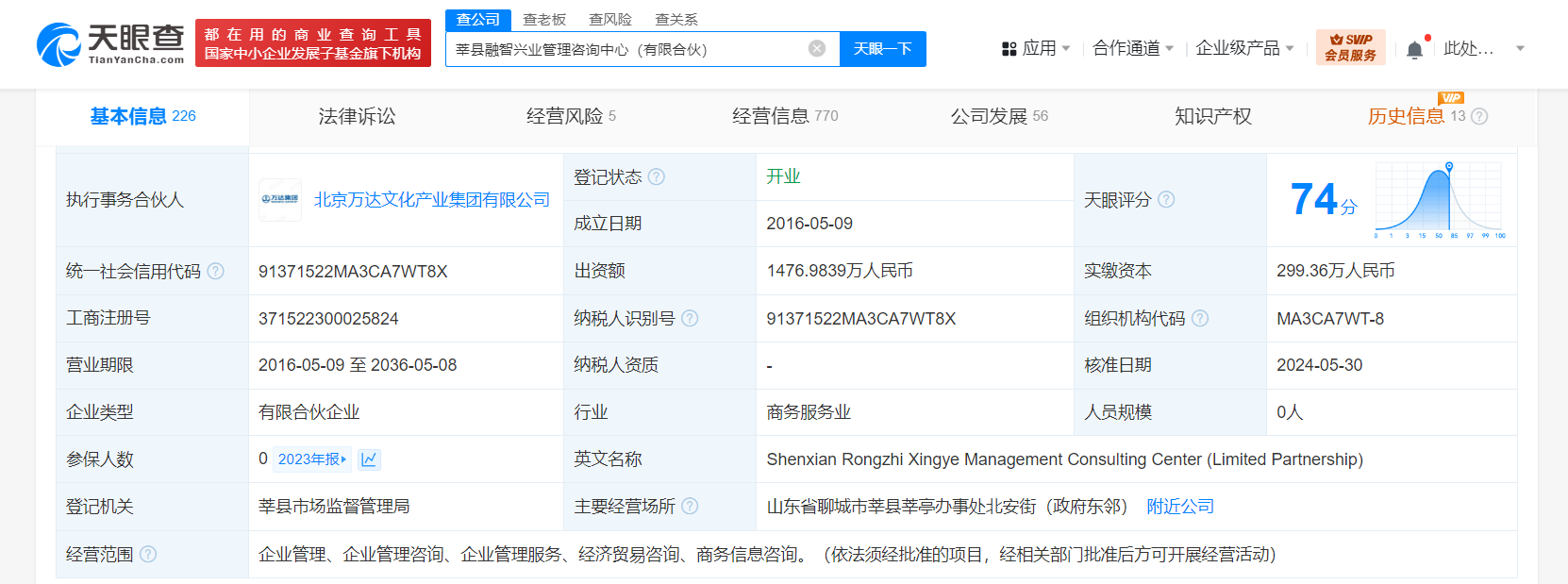The image size is (1568, 584).
Task: Clear the search box with the X icon
Action: tap(817, 49)
